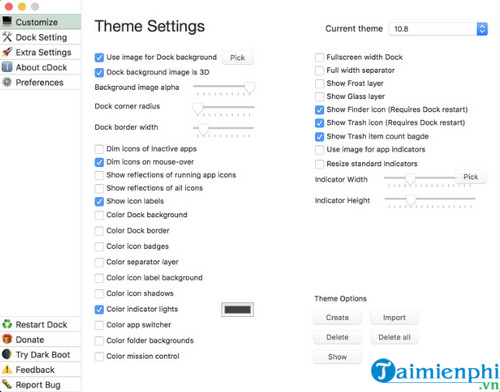Open the Current theme dropdown
This screenshot has width=500, height=392.
[438, 29]
